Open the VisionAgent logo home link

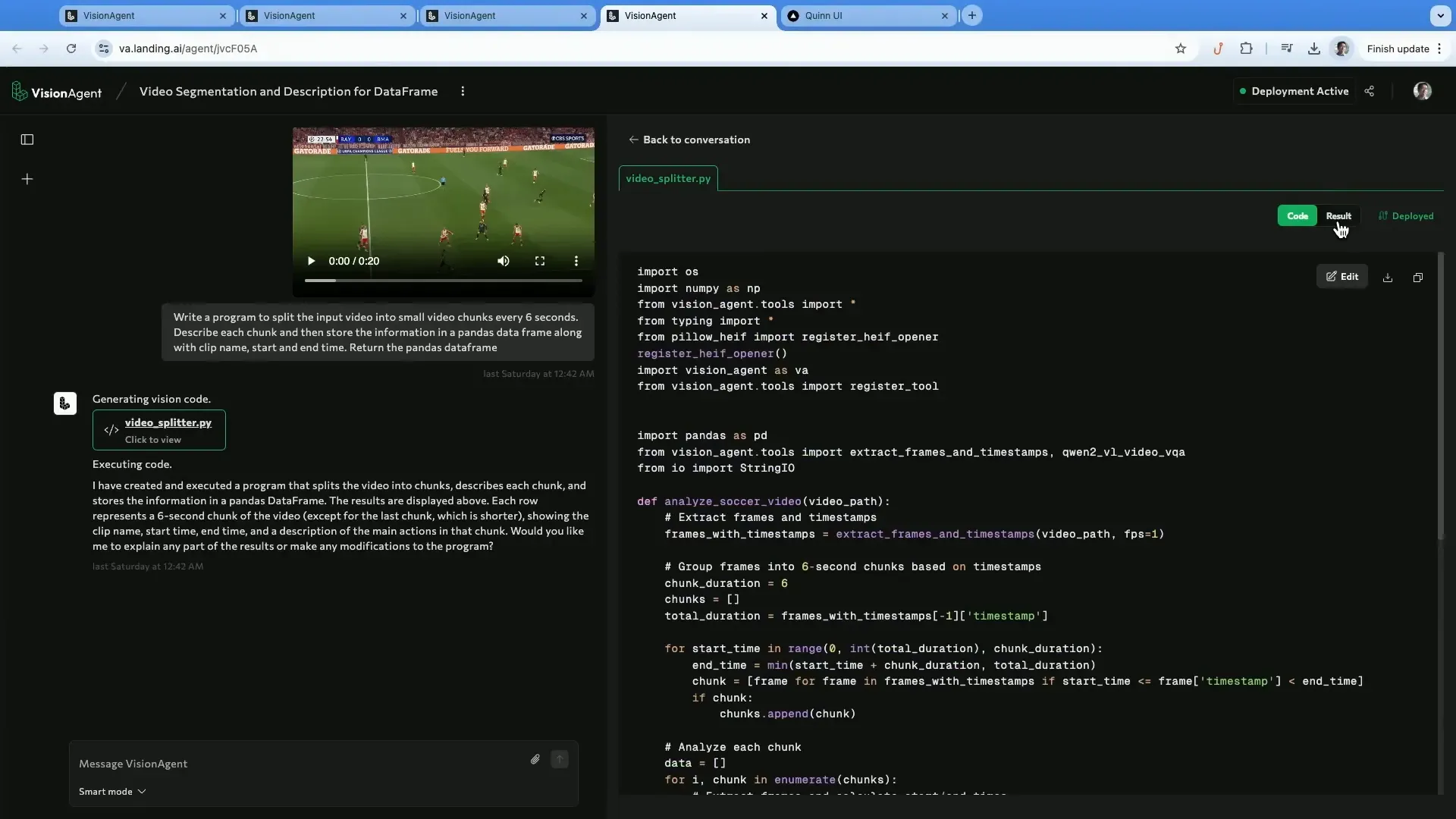(57, 92)
